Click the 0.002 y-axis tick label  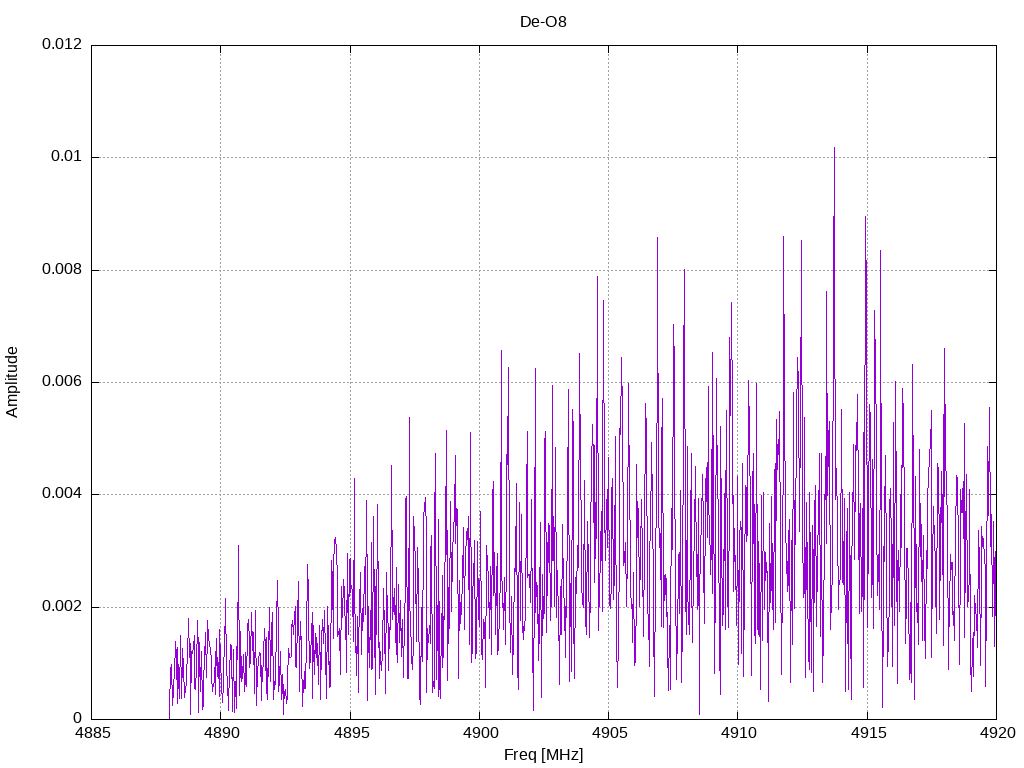click(x=63, y=607)
